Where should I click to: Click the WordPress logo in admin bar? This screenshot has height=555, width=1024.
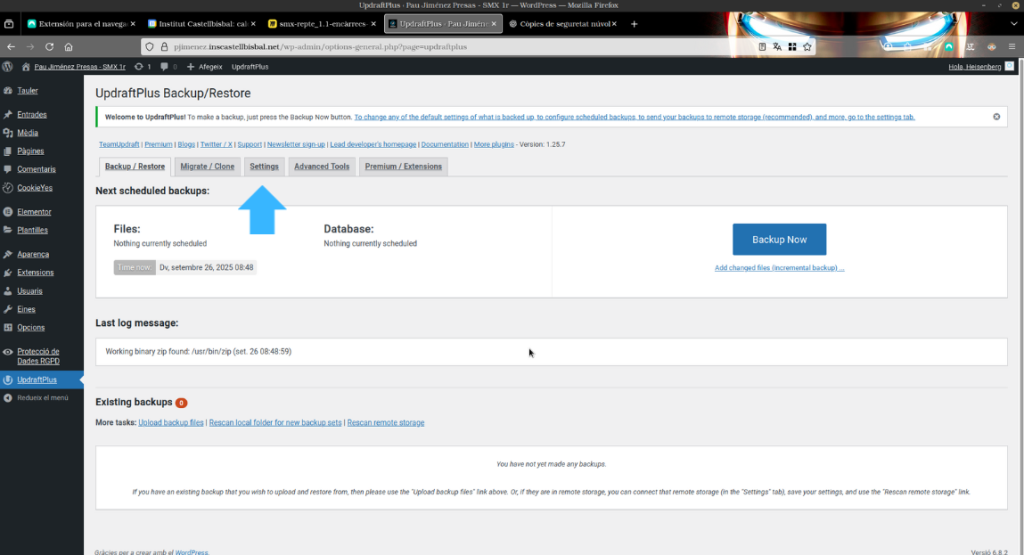[x=9, y=67]
